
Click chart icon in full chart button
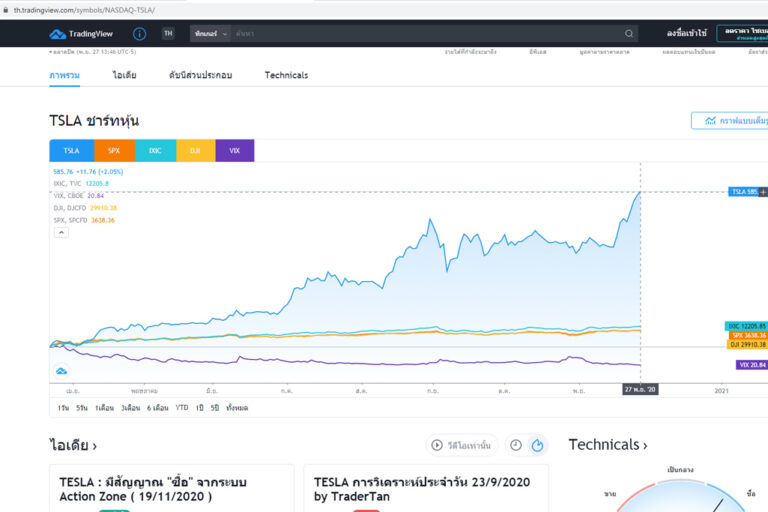(710, 120)
